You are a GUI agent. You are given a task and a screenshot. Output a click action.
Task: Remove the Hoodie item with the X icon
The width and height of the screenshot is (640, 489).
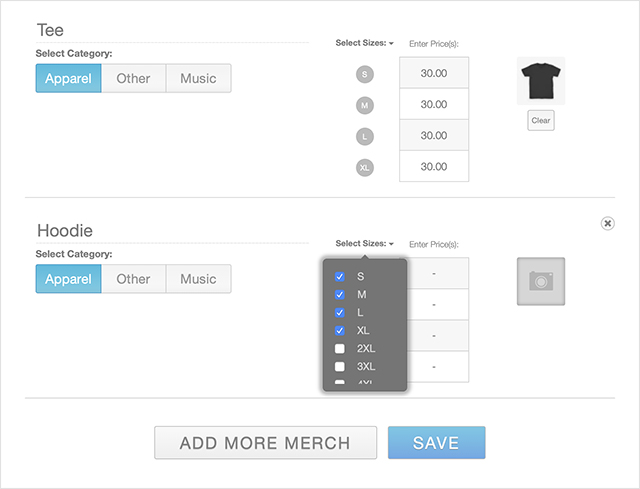[608, 224]
